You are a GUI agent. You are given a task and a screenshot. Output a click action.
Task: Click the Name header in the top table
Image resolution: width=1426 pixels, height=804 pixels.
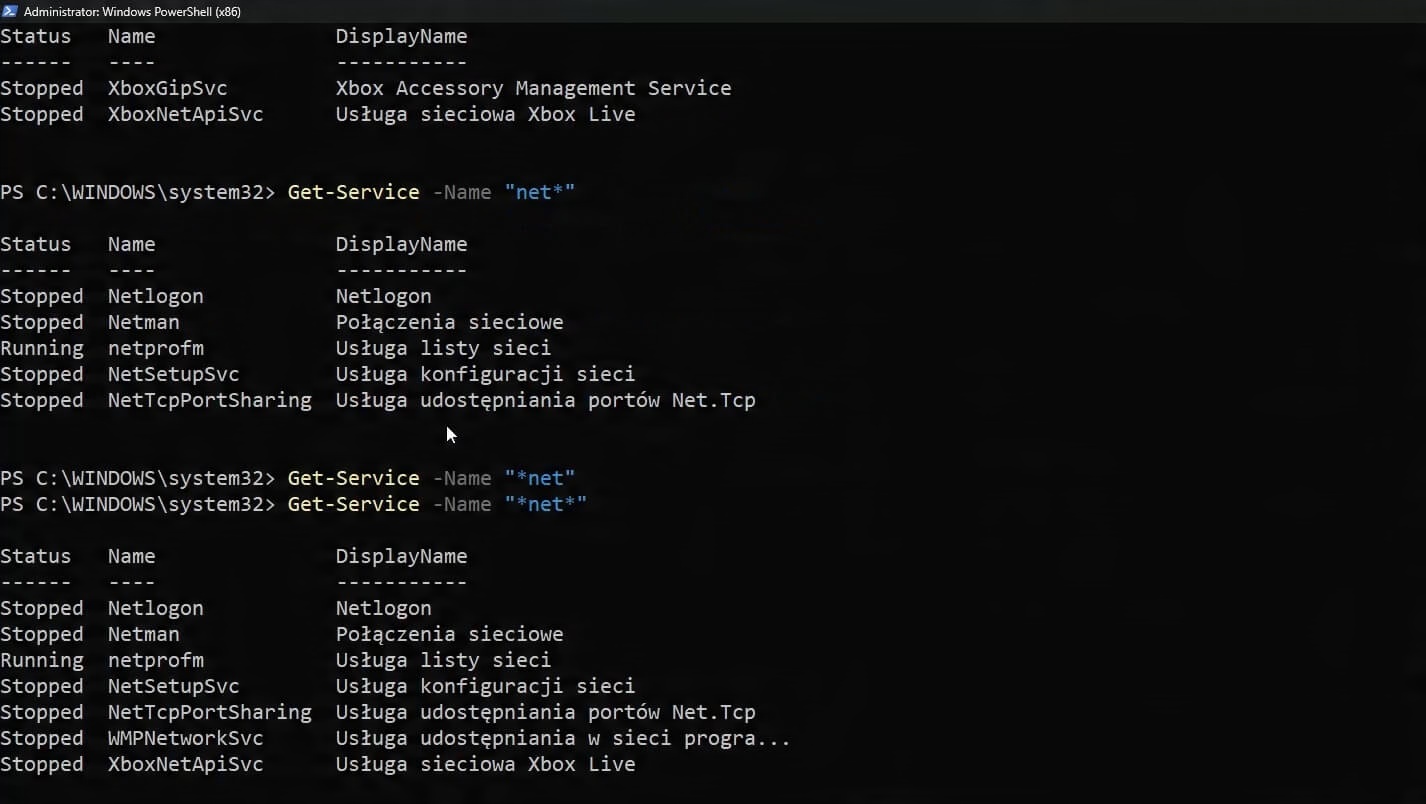(x=131, y=36)
